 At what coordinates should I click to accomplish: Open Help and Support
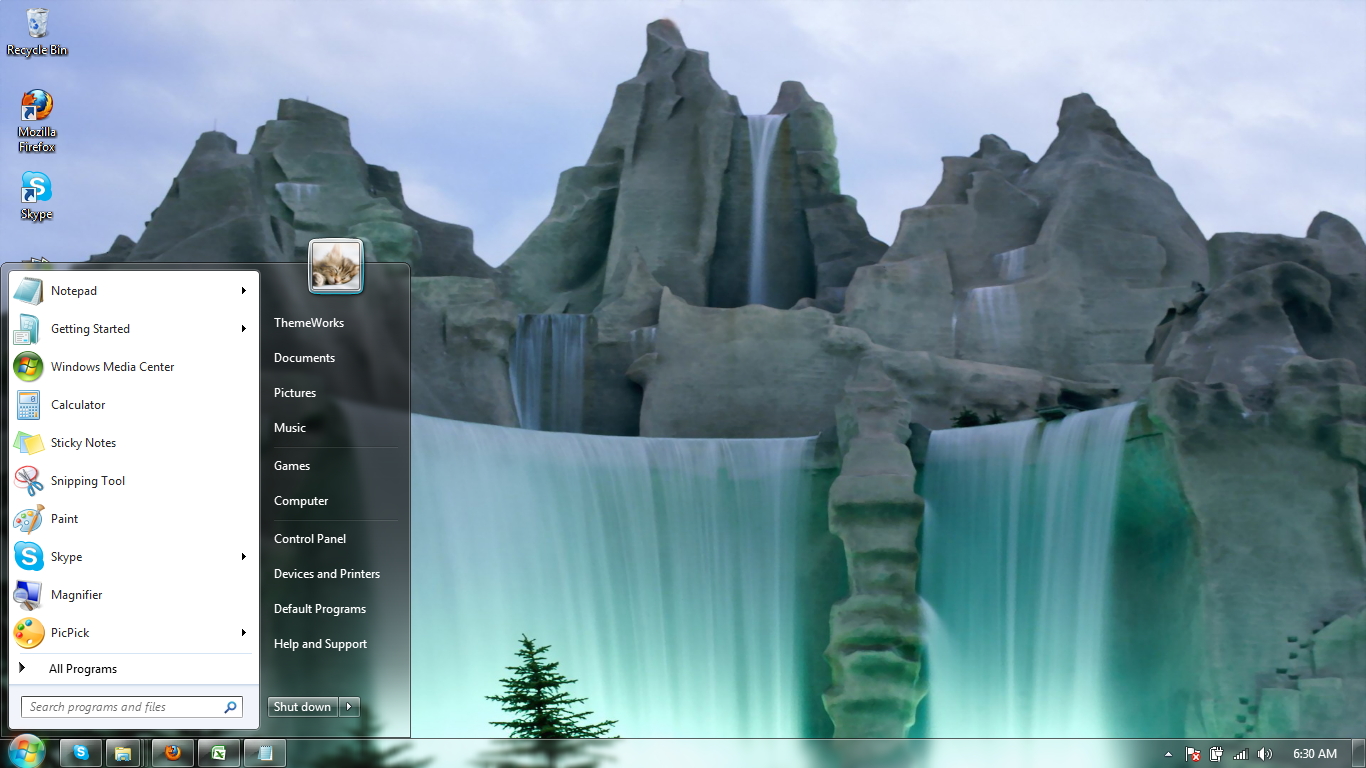pyautogui.click(x=320, y=643)
